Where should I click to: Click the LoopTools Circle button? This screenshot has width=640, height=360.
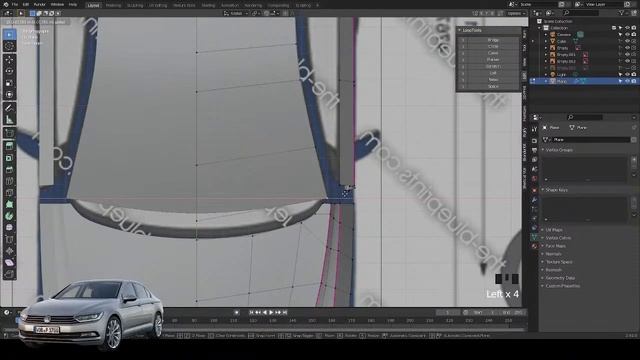coord(492,47)
